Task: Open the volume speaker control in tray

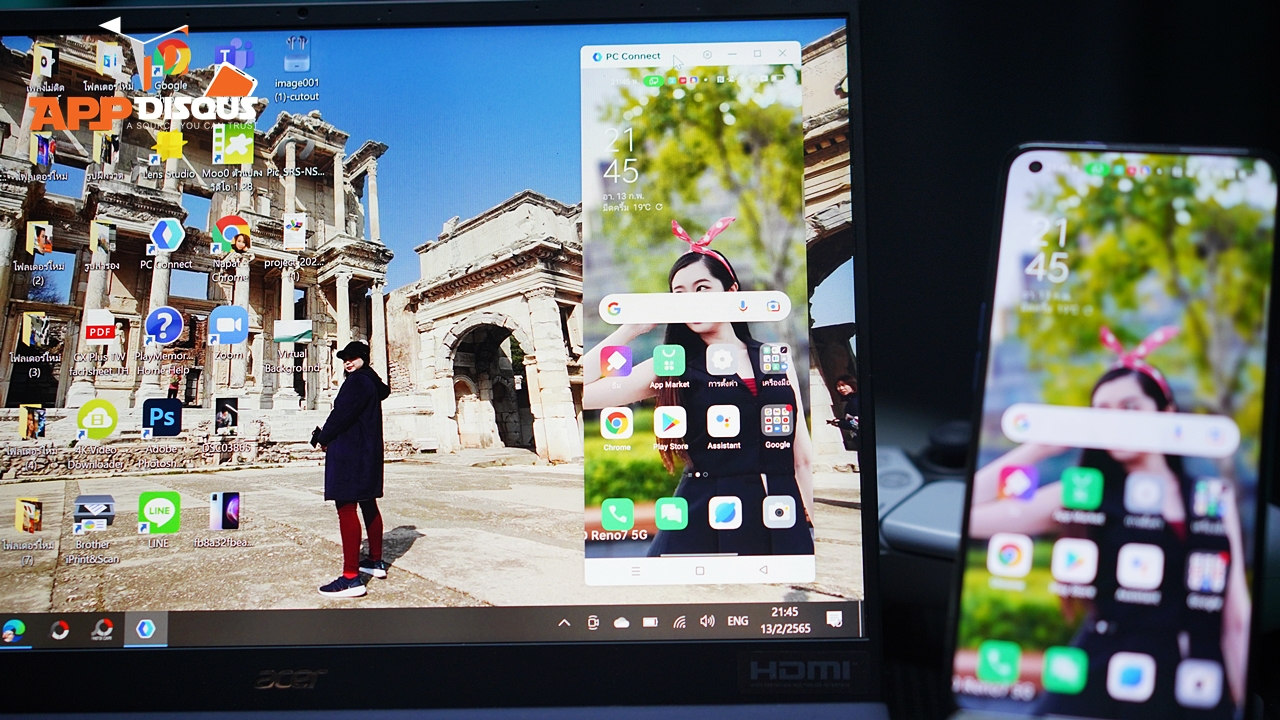Action: (707, 621)
